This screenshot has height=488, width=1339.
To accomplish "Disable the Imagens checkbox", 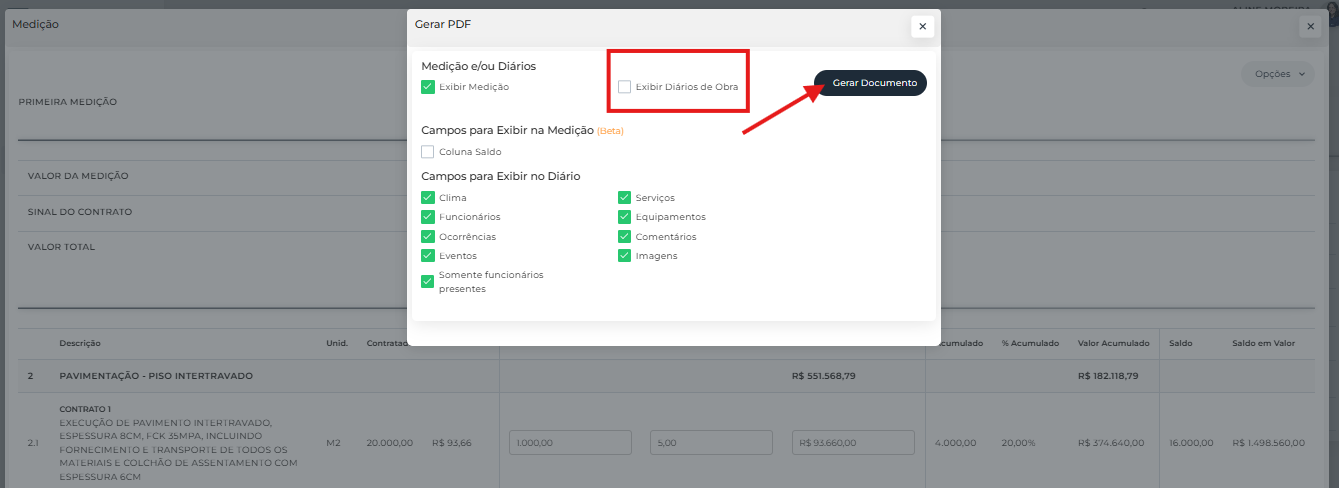I will 625,256.
